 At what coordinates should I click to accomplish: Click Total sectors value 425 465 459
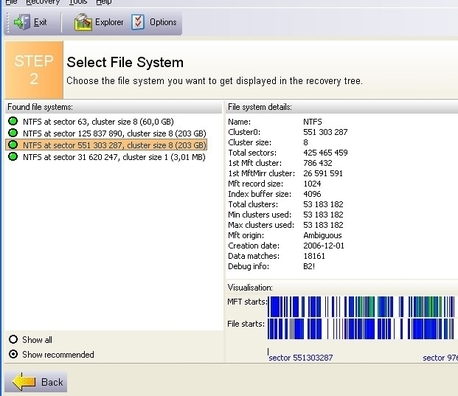point(325,153)
